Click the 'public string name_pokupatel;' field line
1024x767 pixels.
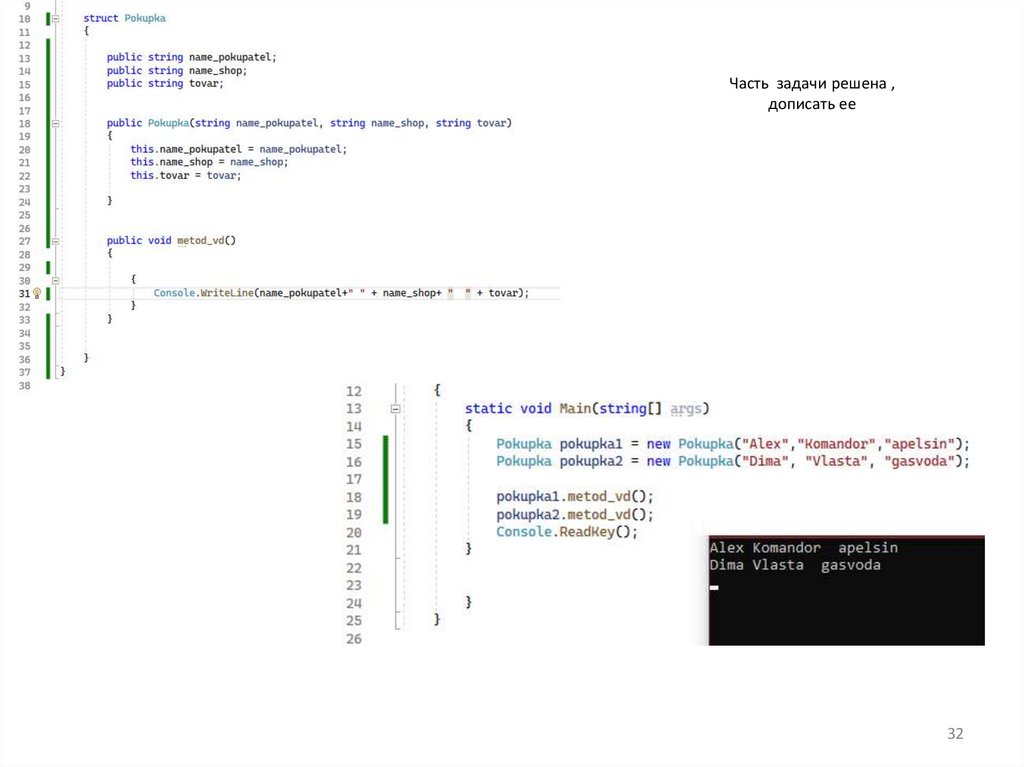[191, 57]
